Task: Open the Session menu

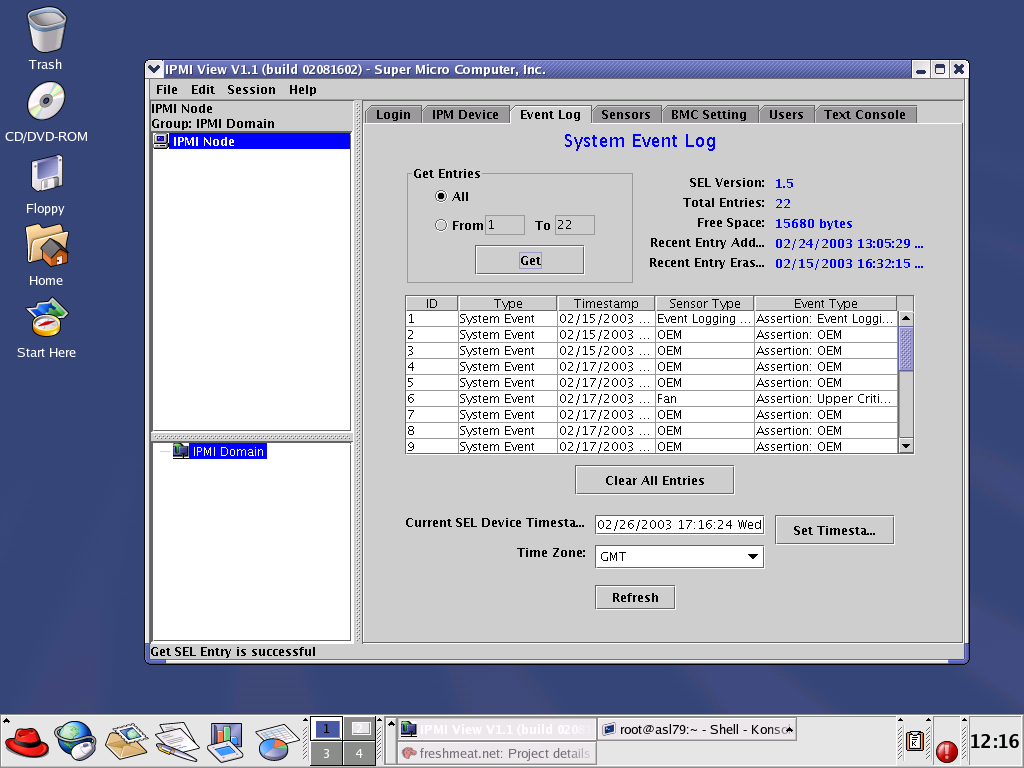Action: 251,89
